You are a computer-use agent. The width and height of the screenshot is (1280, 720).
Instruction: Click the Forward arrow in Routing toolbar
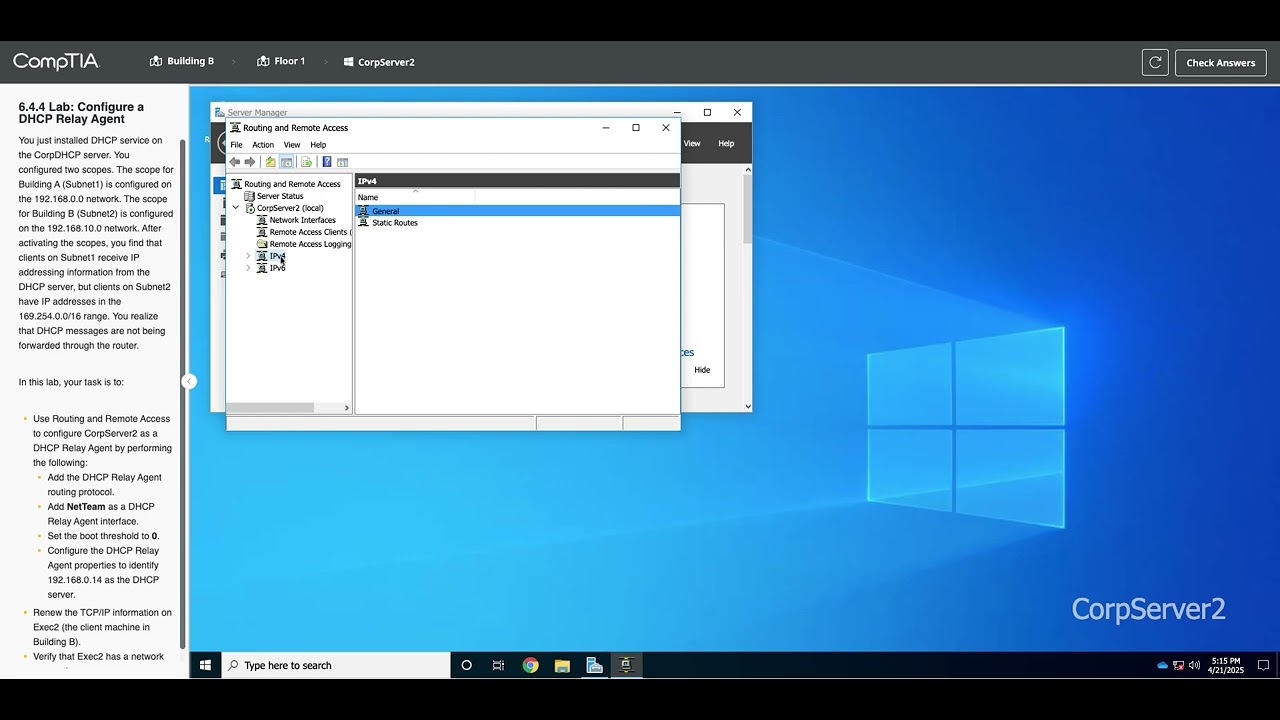[250, 162]
